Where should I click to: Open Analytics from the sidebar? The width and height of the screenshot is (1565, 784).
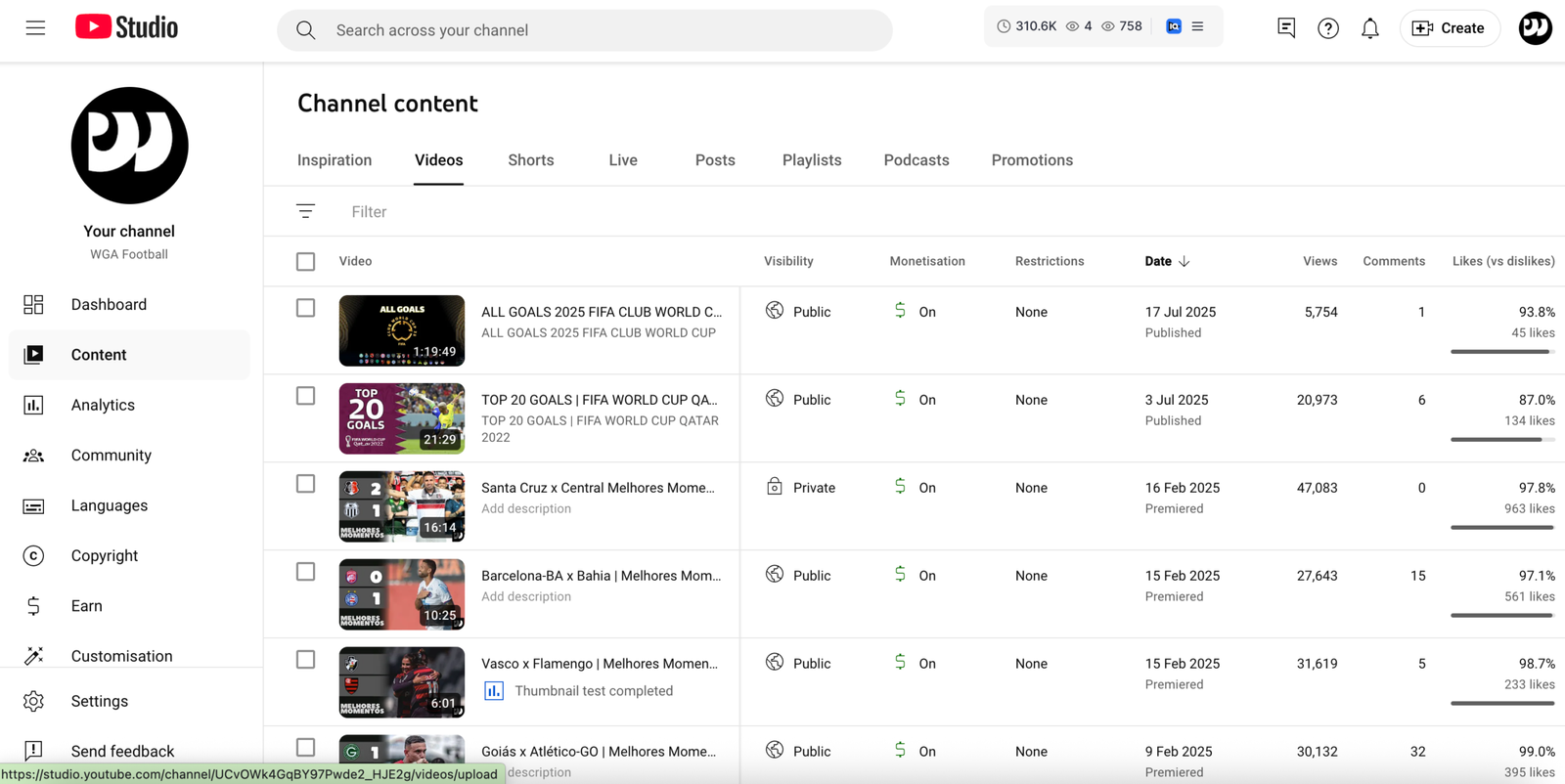click(x=103, y=405)
